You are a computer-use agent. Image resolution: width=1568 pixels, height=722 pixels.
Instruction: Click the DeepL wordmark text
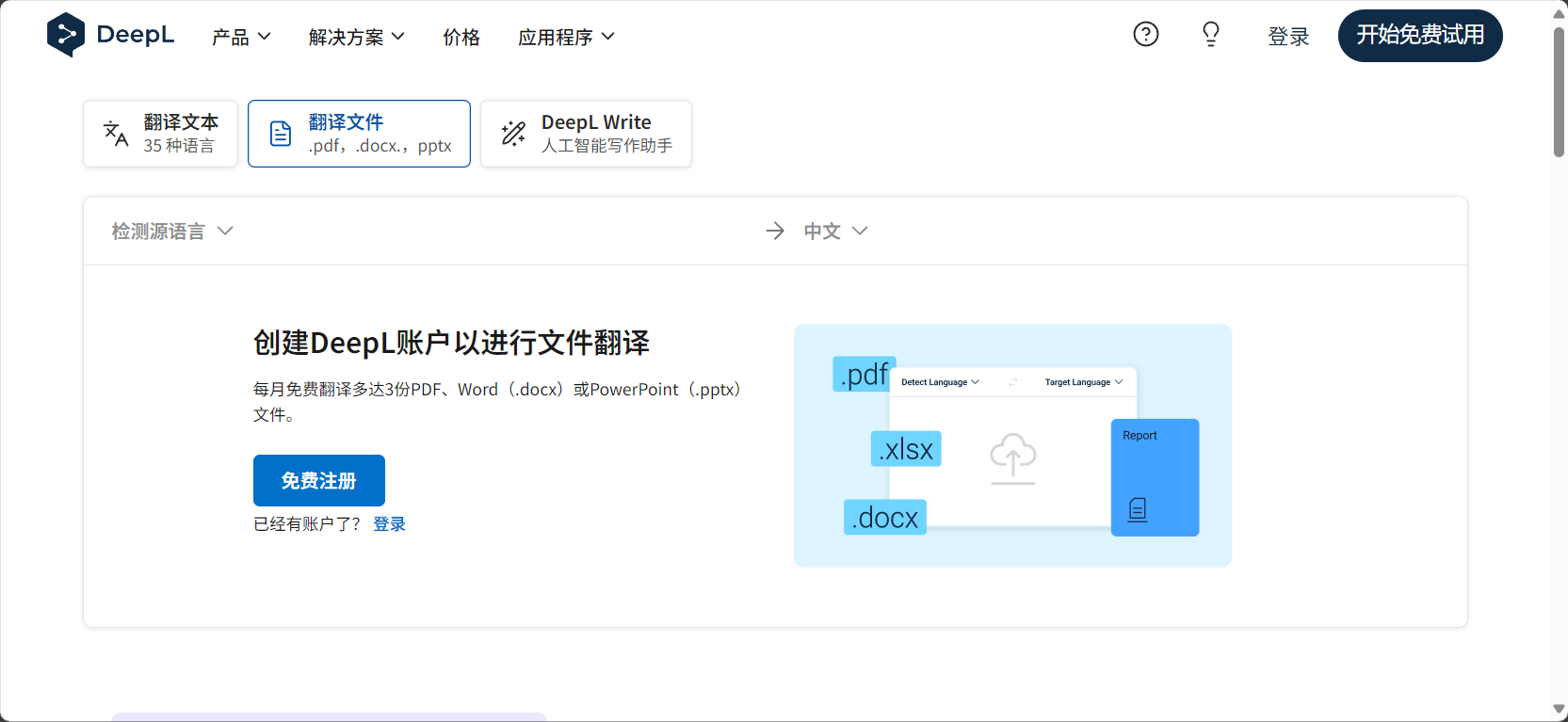[136, 35]
